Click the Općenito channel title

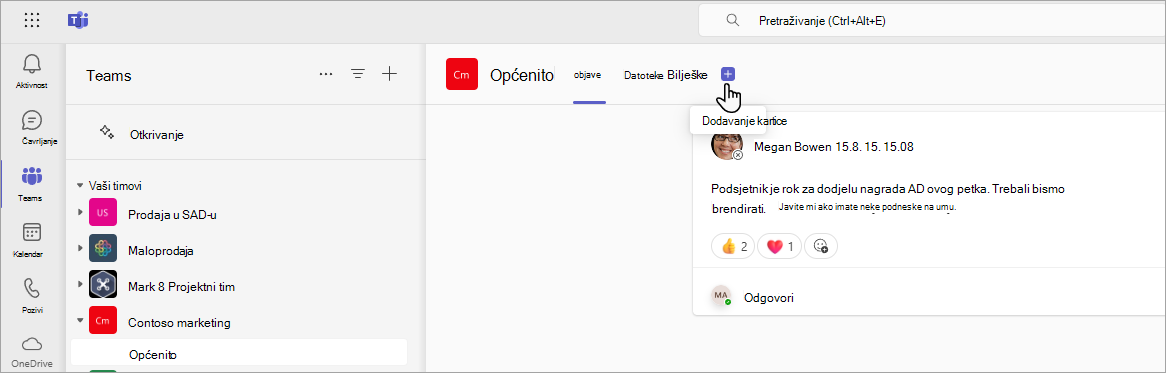coord(522,75)
